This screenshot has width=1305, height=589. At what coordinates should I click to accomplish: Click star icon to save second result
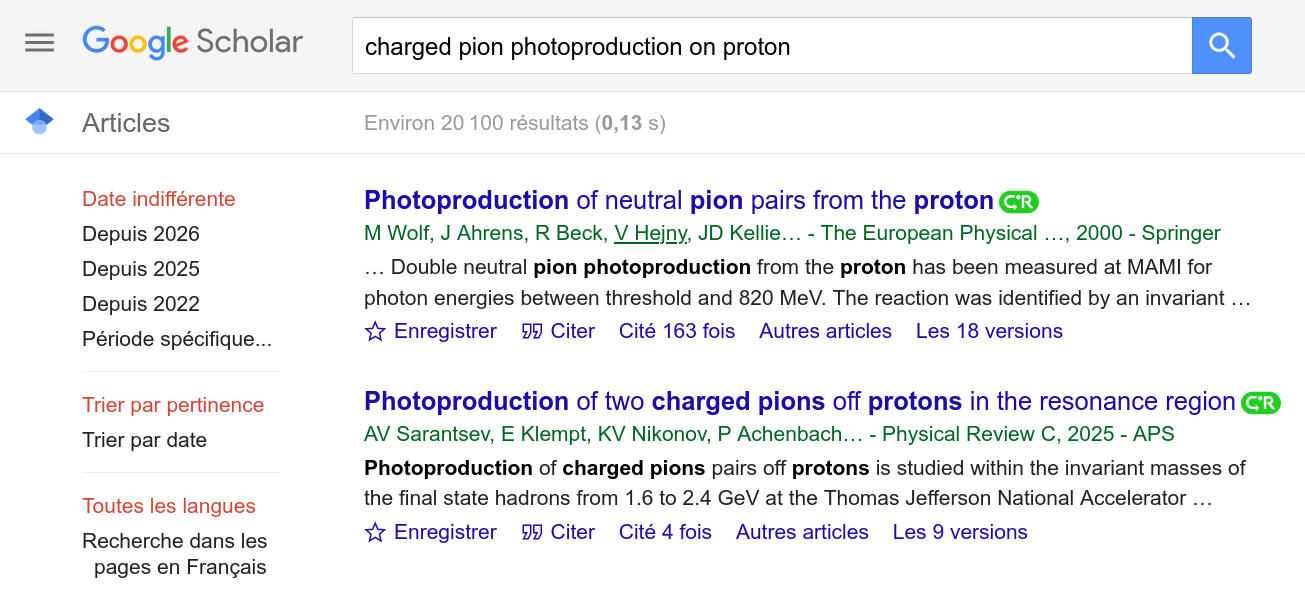(x=375, y=532)
